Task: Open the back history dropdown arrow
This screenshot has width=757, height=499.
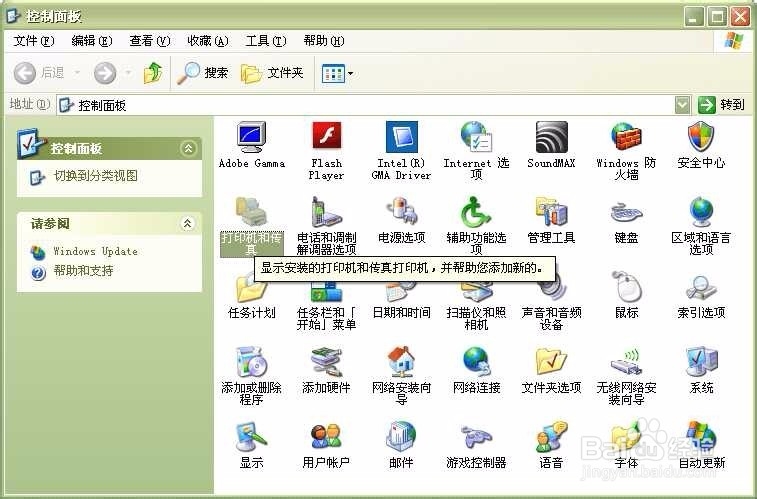Action: 77,73
